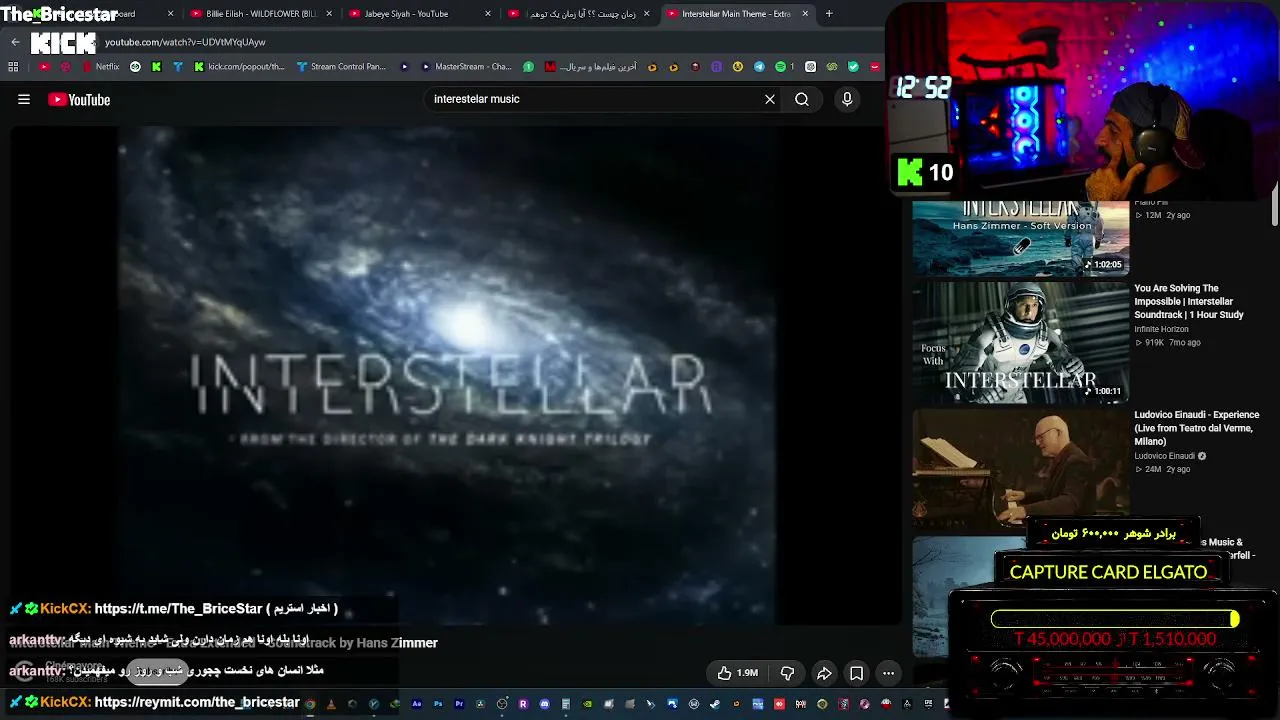Open kick.com/popout bookmark
Viewport: 1280px width, 720px height.
click(240, 67)
